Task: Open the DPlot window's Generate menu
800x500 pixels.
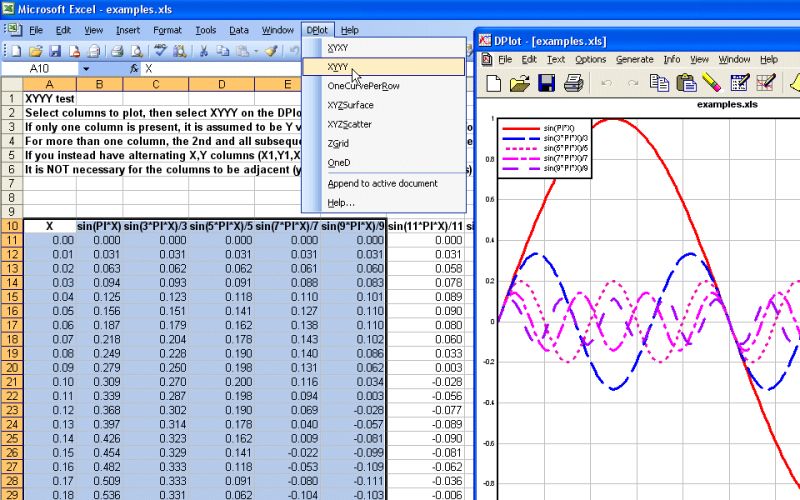Action: coord(634,59)
